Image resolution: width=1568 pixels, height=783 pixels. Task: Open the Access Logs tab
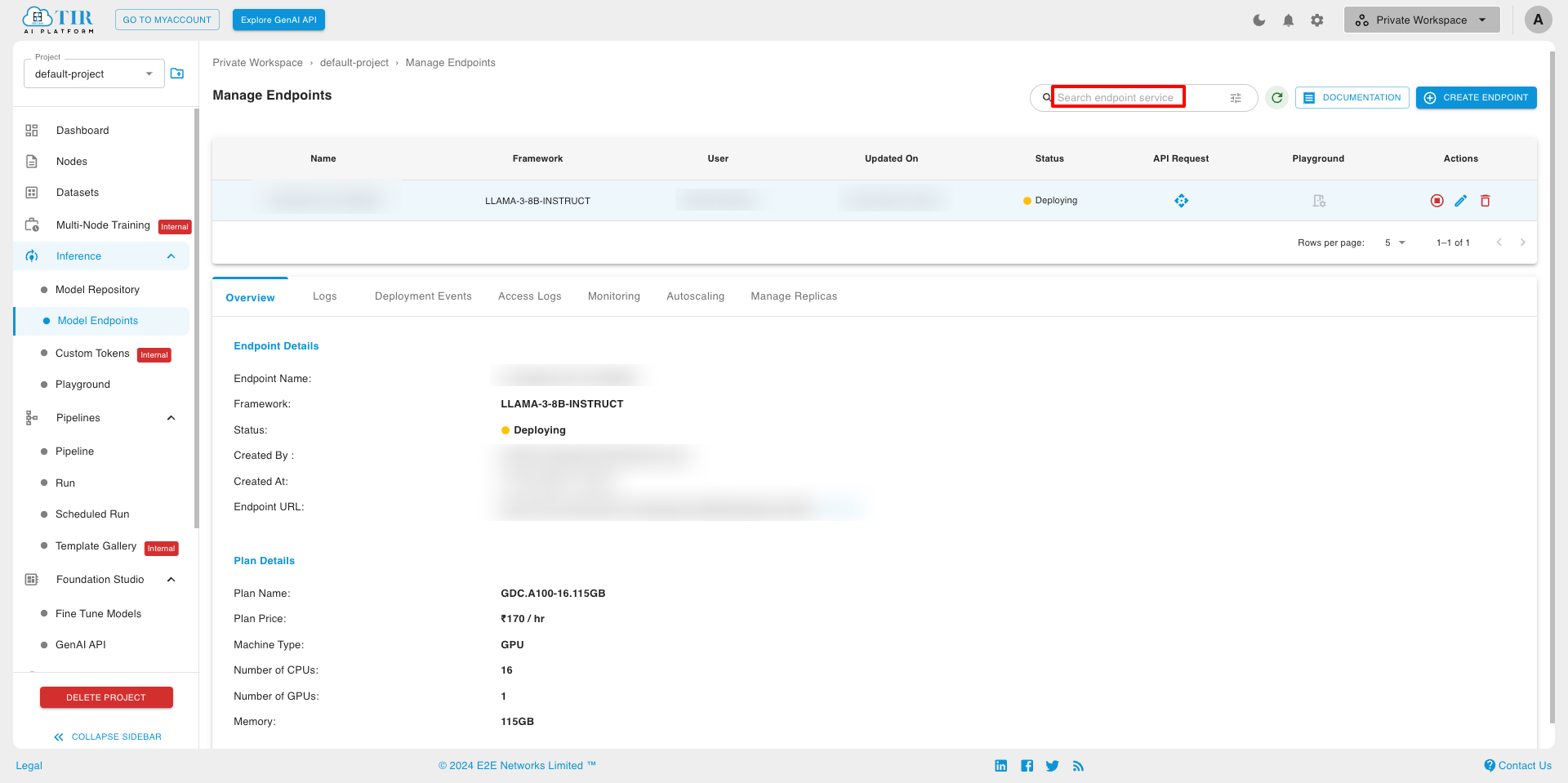tap(529, 296)
